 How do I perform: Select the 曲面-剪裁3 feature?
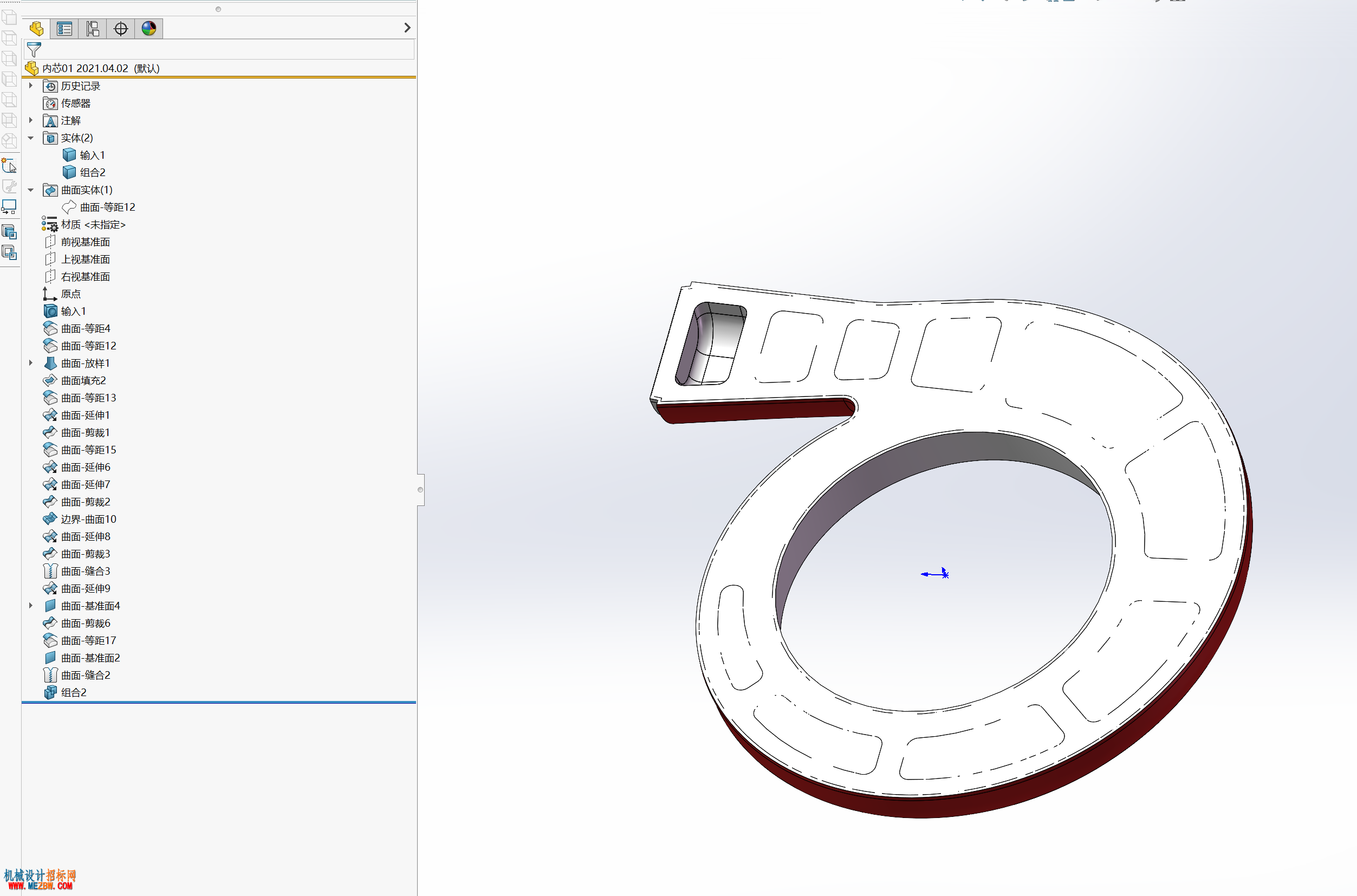pyautogui.click(x=77, y=554)
